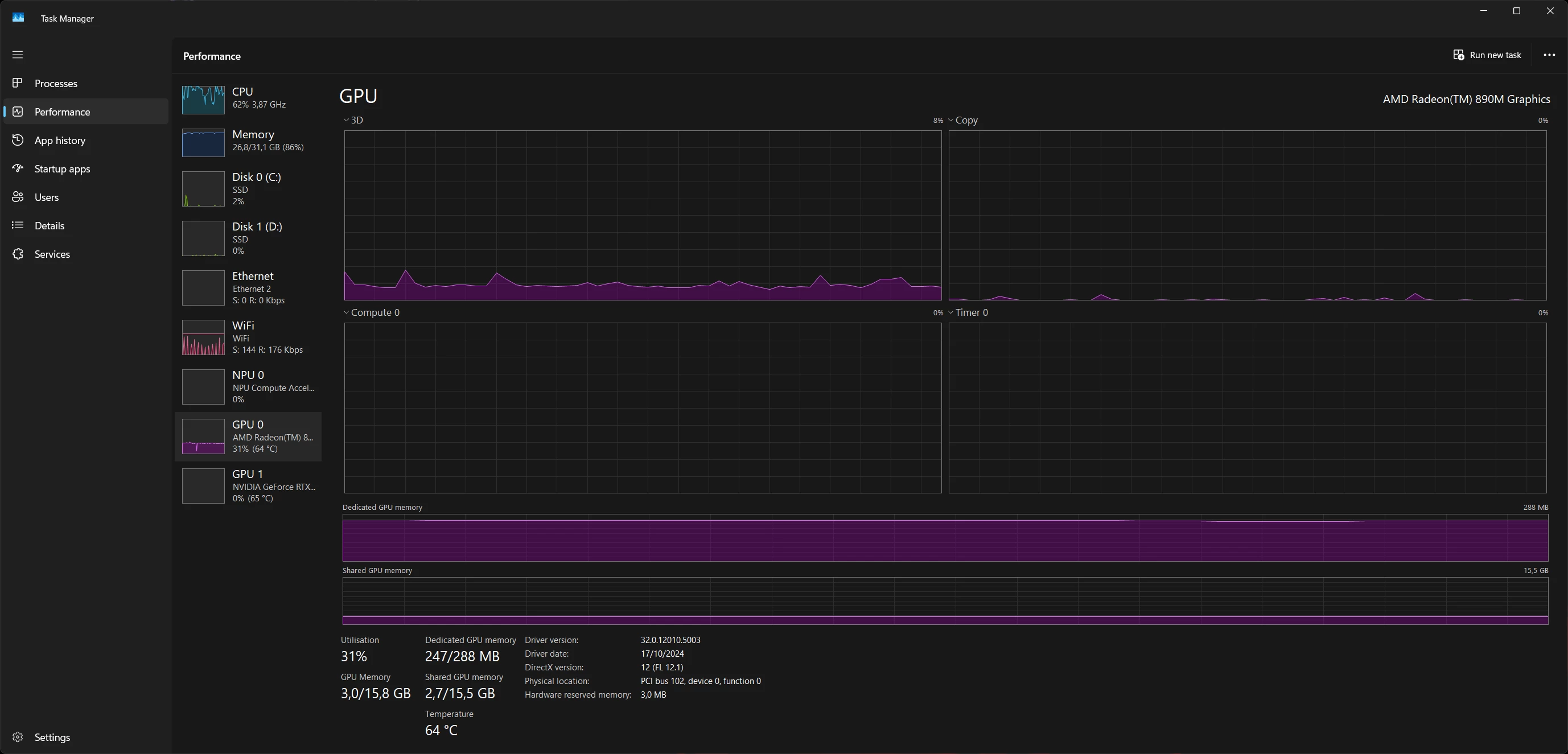Click Run new task button
The height and width of the screenshot is (754, 1568).
[1487, 55]
